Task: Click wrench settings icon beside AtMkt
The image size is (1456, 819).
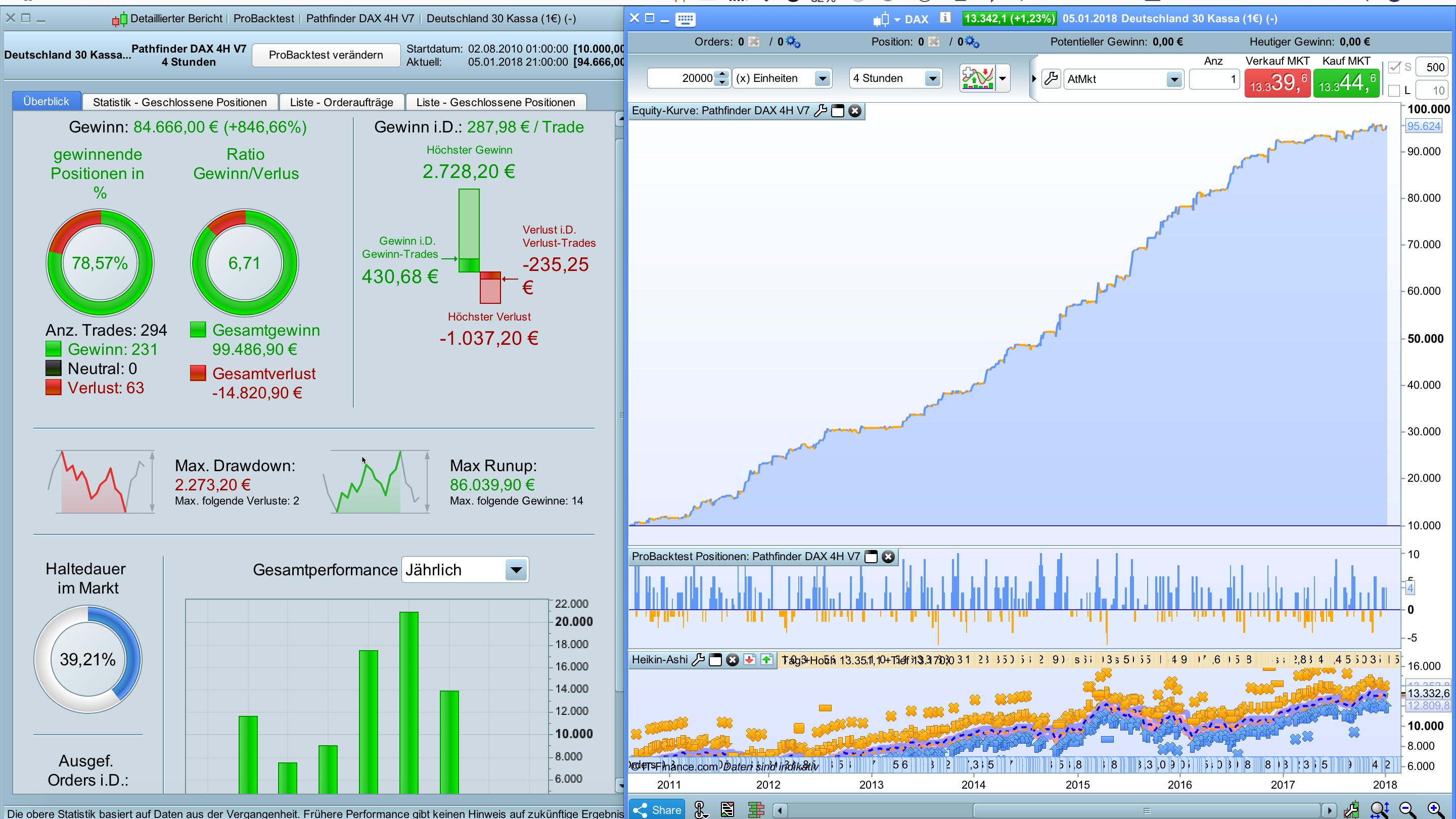Action: [1052, 78]
